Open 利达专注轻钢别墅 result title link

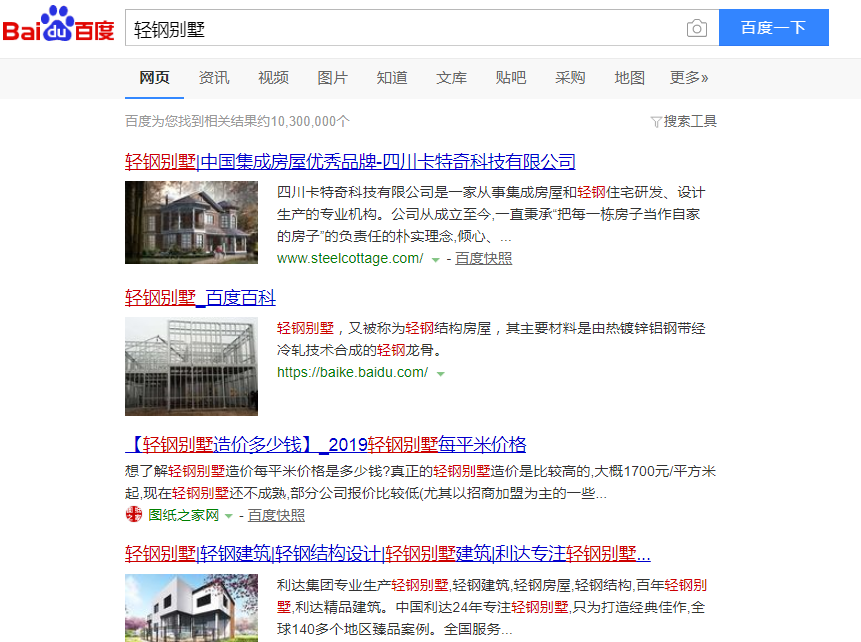388,554
